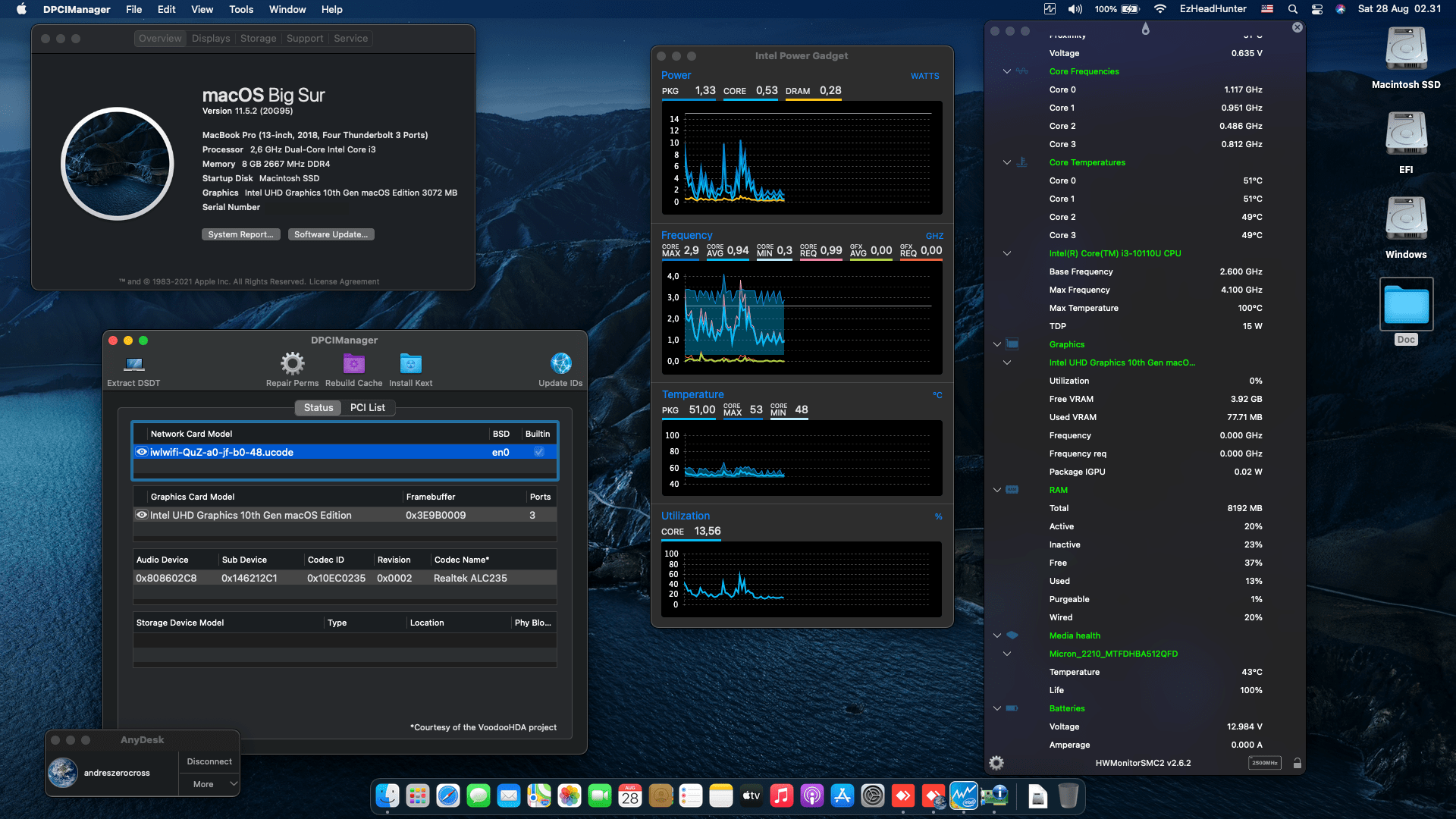Open the EFI desktop drive
Screen dimensions: 1456x819
1406,135
